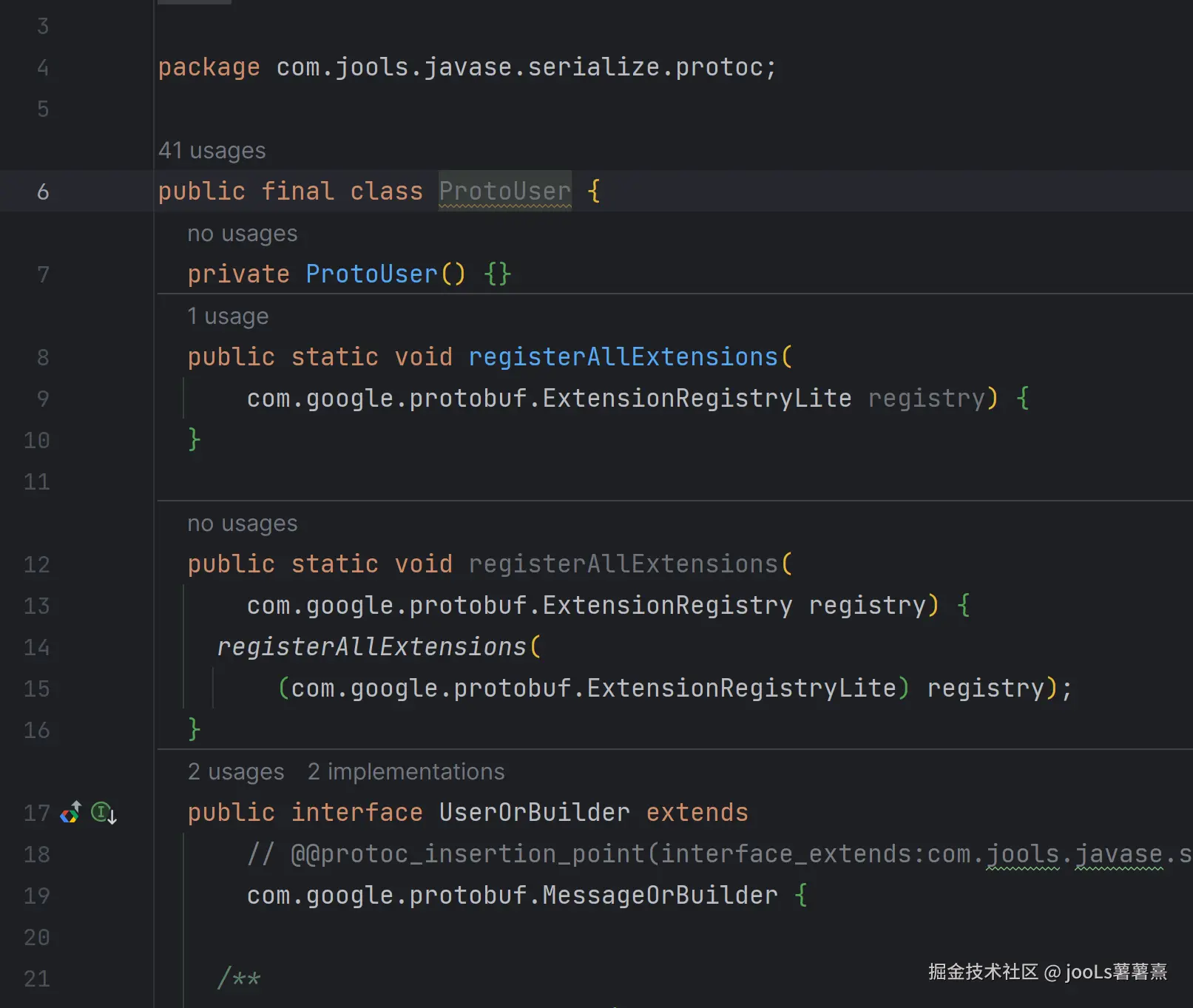The width and height of the screenshot is (1193, 1008).
Task: Click the grayed-out registerAllExtensions method name
Action: tap(623, 564)
